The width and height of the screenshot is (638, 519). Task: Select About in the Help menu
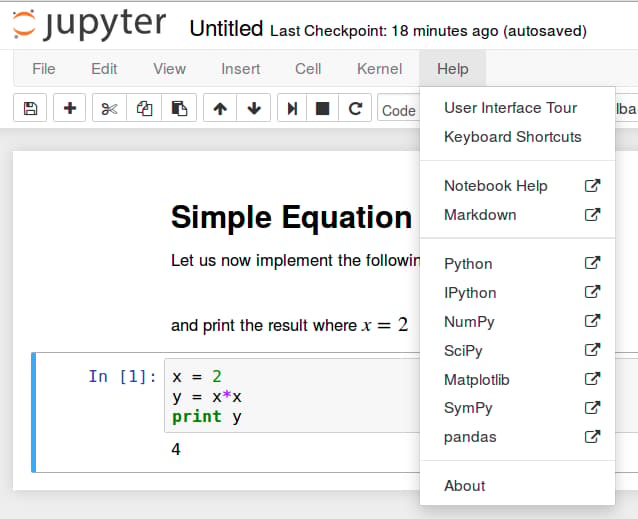[x=517, y=485]
